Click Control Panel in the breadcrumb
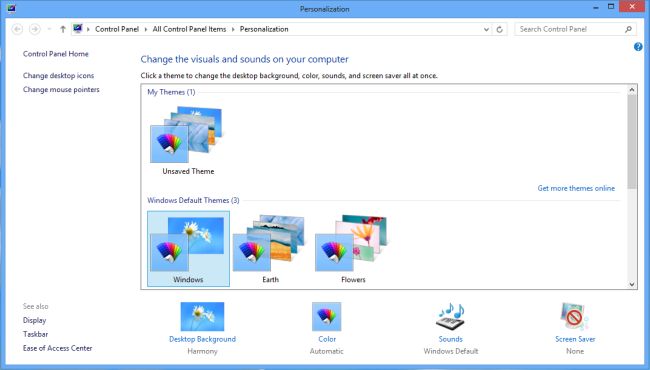The image size is (650, 370). (117, 29)
